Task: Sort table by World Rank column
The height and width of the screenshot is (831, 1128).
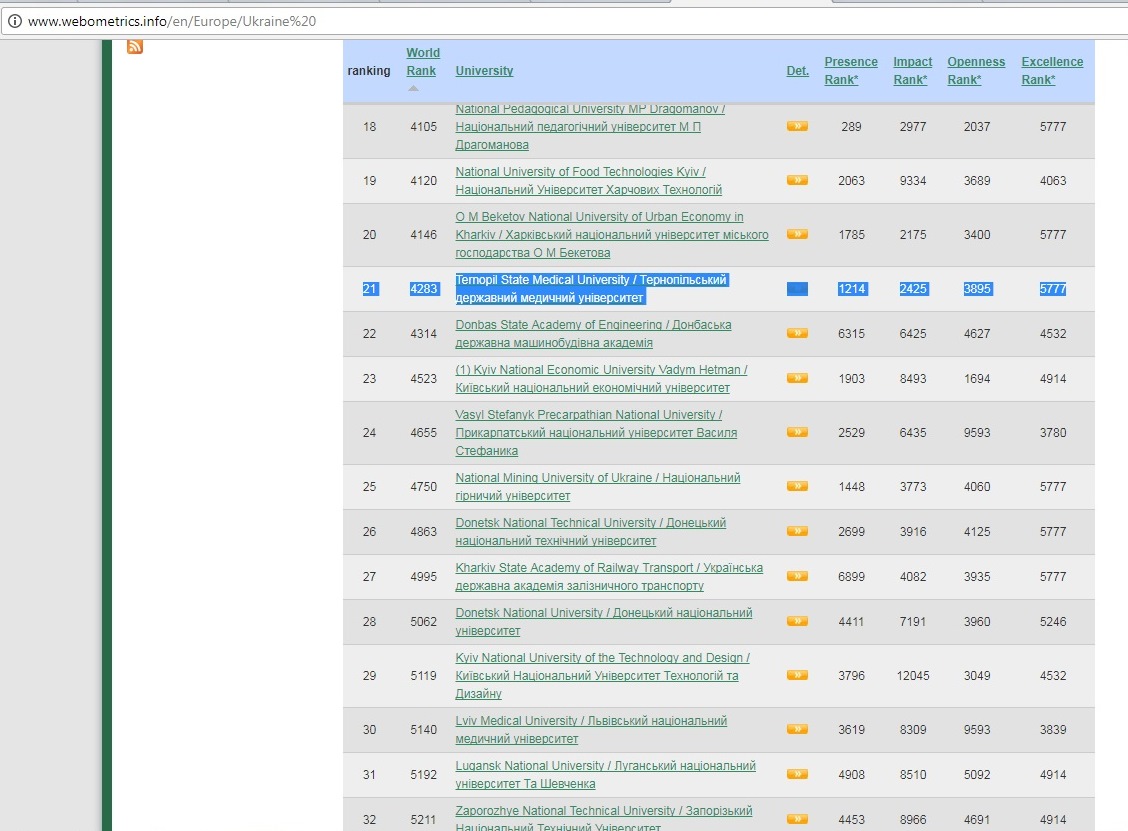Action: pos(422,62)
